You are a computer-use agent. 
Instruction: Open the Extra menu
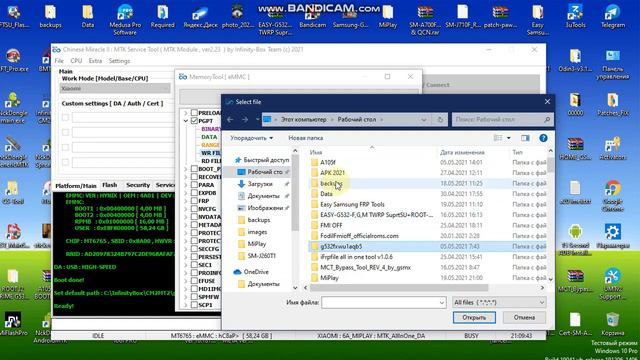point(95,61)
